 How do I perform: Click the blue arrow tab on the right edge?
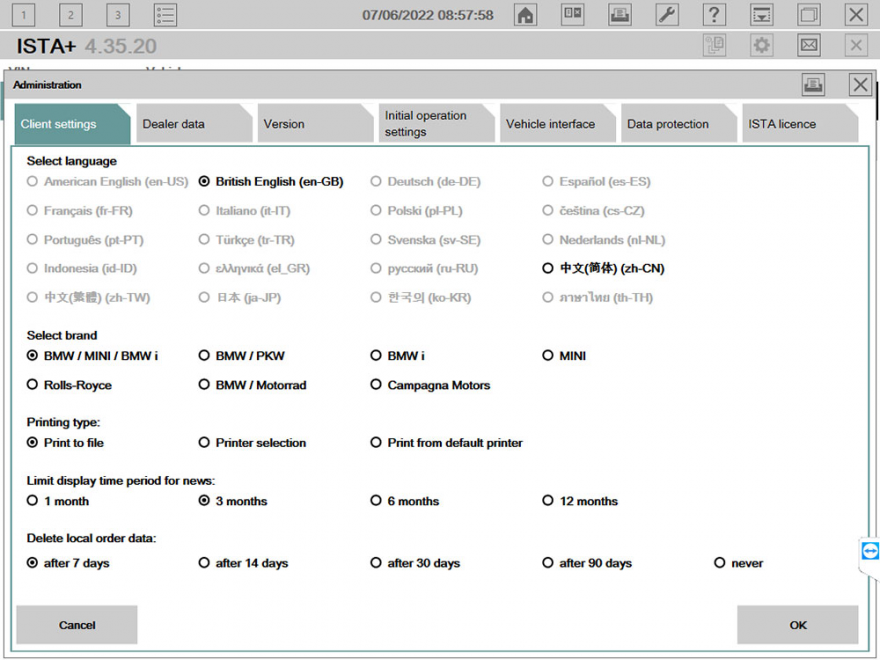click(x=868, y=551)
